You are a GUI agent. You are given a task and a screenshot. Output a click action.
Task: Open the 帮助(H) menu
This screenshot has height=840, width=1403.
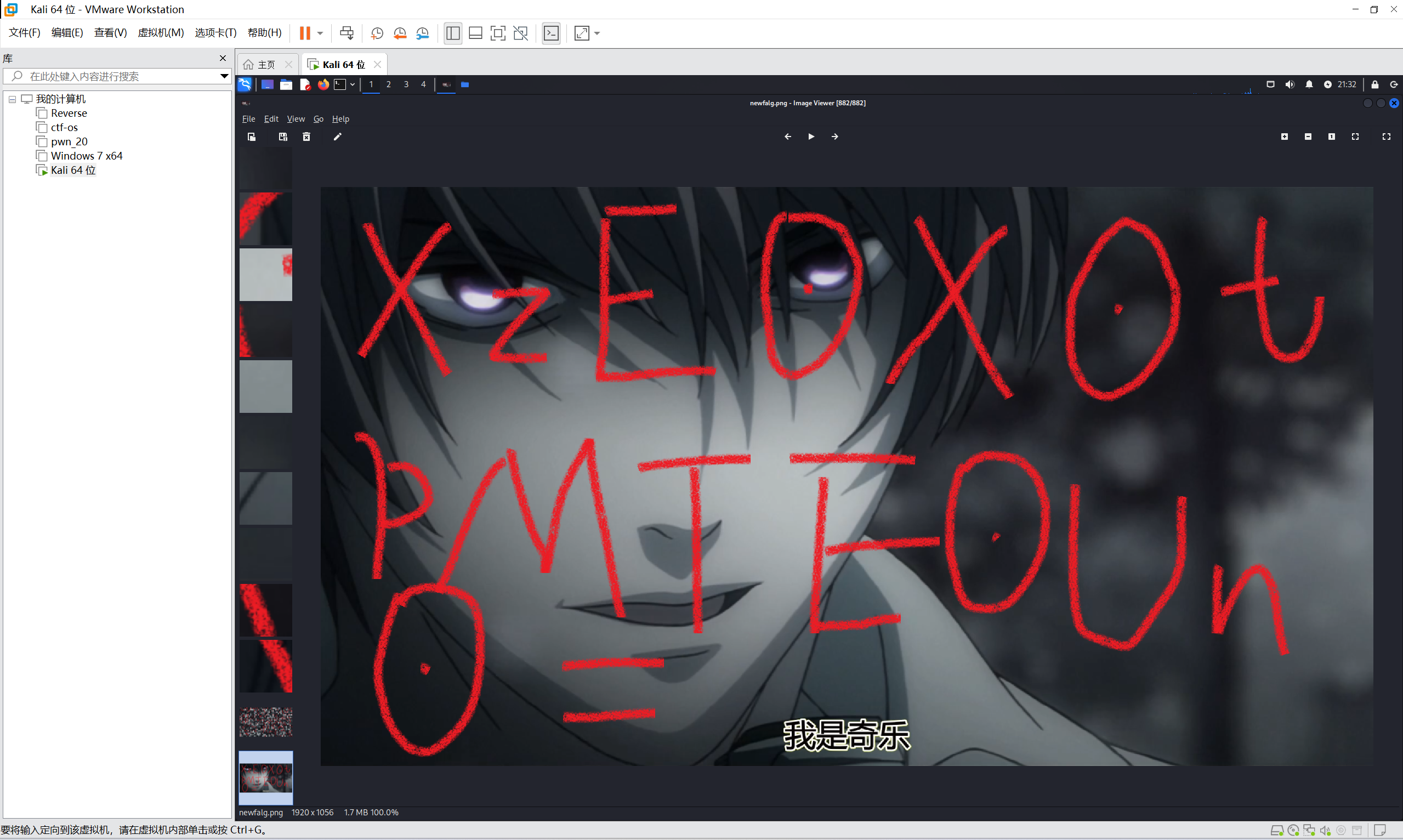point(264,32)
